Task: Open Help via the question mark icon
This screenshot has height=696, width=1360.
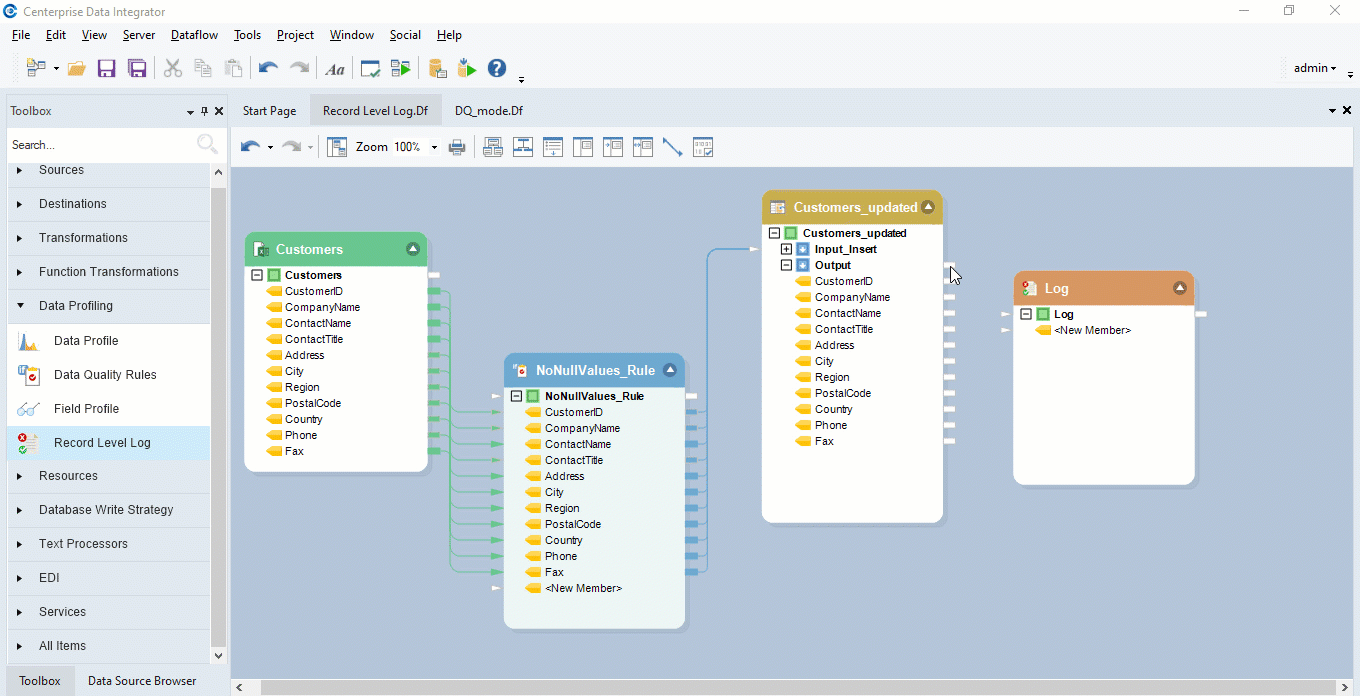Action: click(x=497, y=68)
